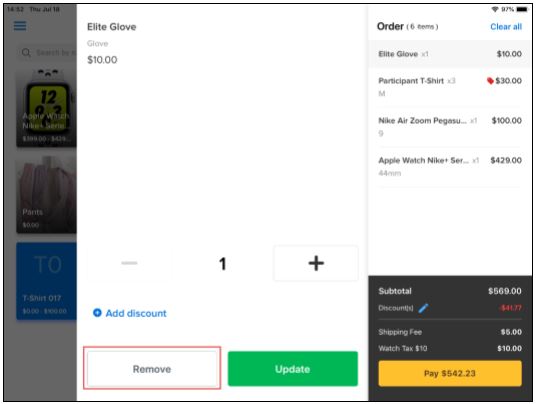Check the battery status icon
The height and width of the screenshot is (404, 538).
522,9
